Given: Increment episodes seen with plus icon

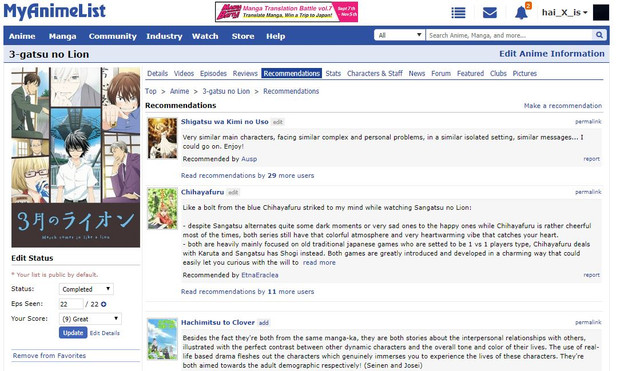Looking at the screenshot, I should click(104, 304).
